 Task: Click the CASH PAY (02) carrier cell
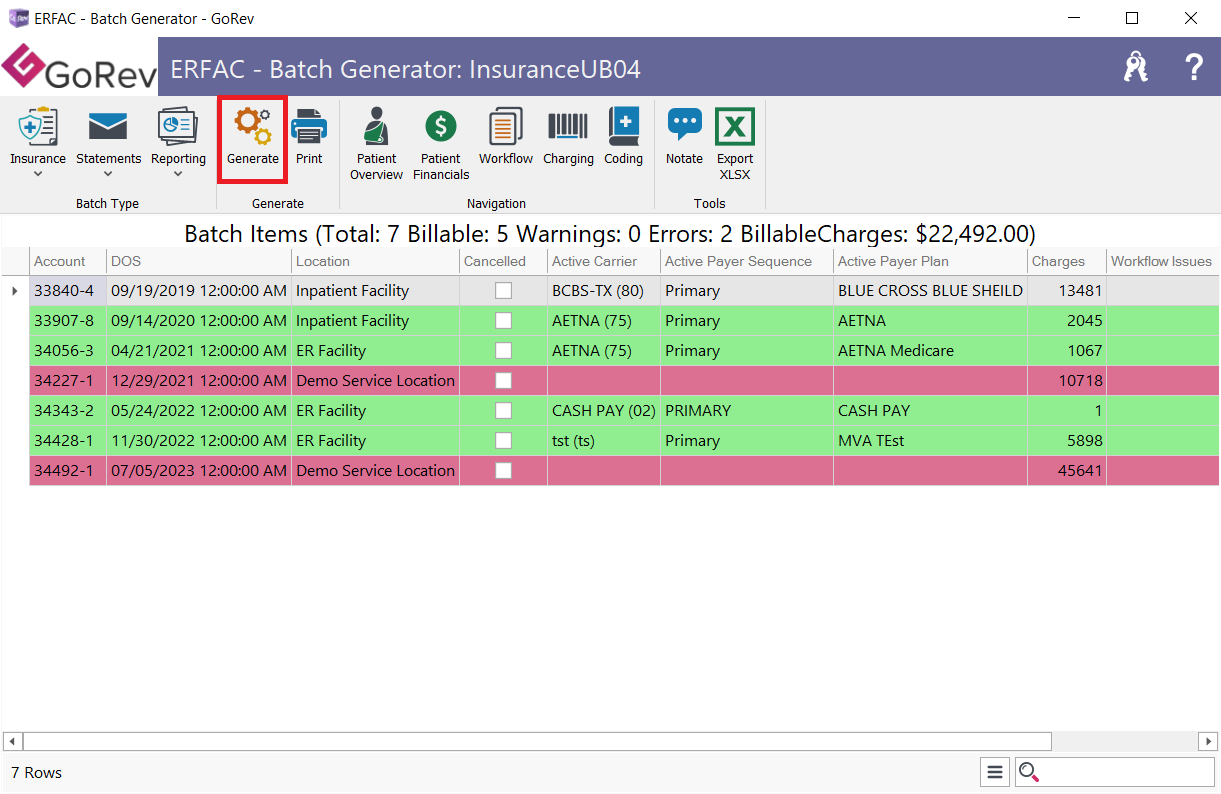click(x=604, y=411)
